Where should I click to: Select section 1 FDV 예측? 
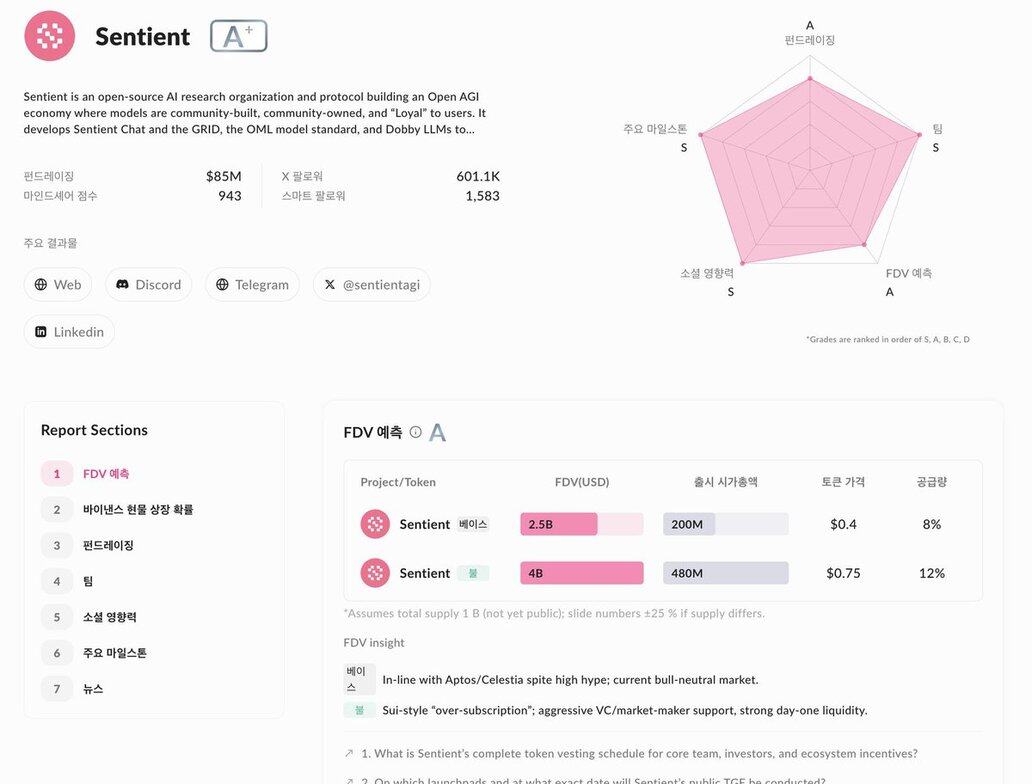105,473
